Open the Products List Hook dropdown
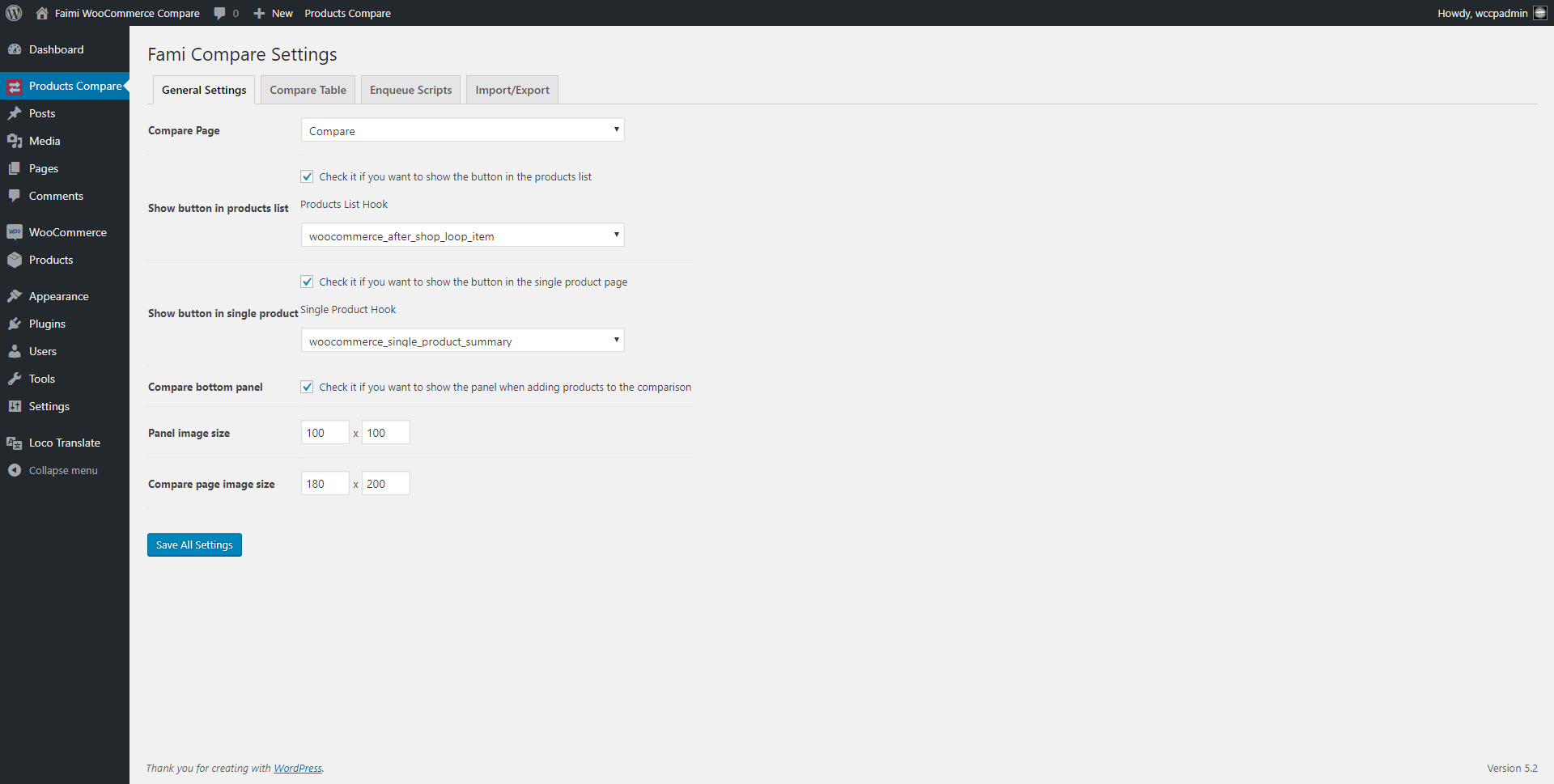This screenshot has width=1554, height=784. pyautogui.click(x=462, y=235)
